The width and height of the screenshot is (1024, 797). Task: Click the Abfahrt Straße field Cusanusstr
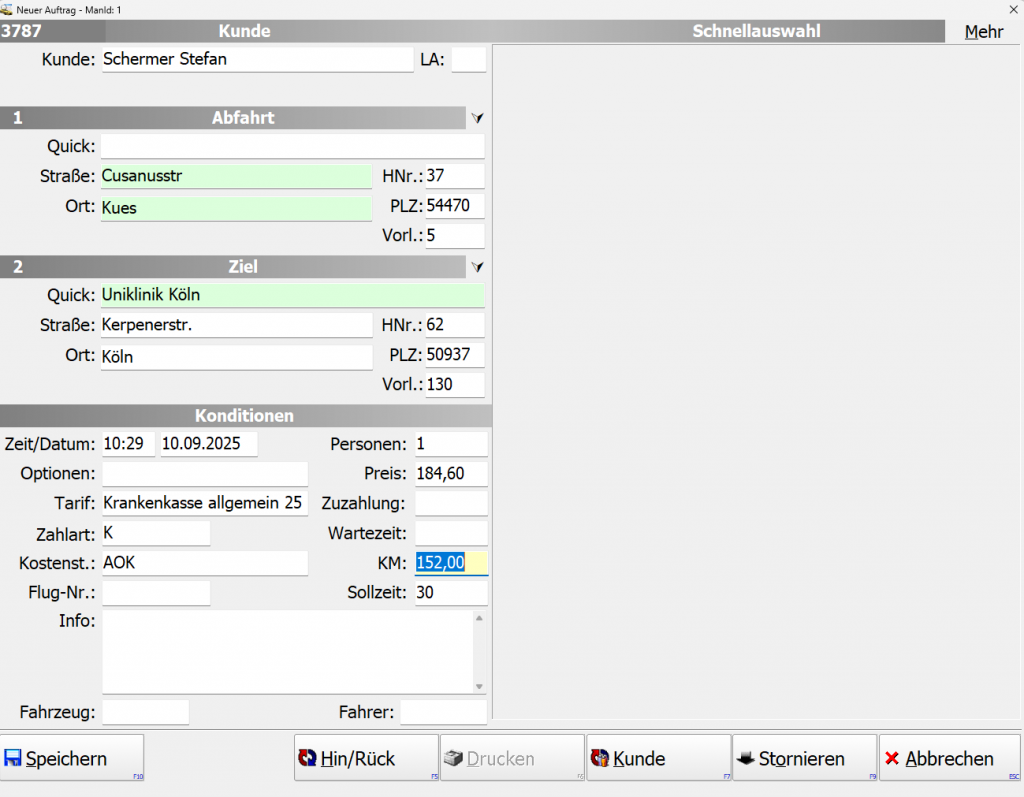(x=236, y=177)
